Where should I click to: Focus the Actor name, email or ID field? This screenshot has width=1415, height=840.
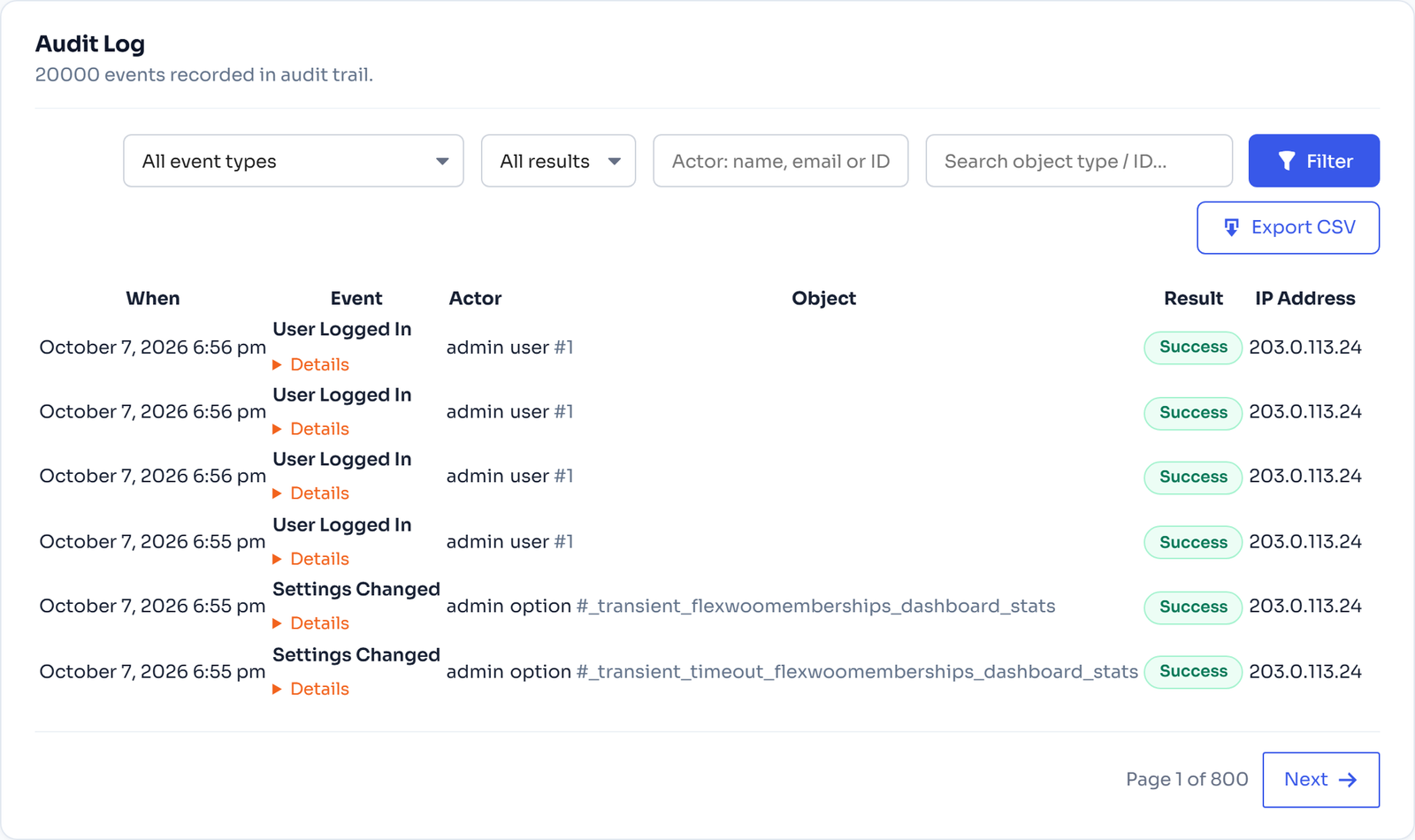[x=781, y=161]
